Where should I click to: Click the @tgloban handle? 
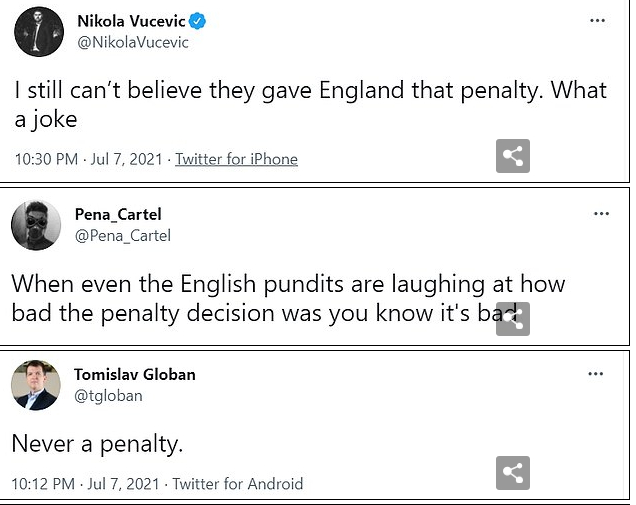[x=108, y=396]
